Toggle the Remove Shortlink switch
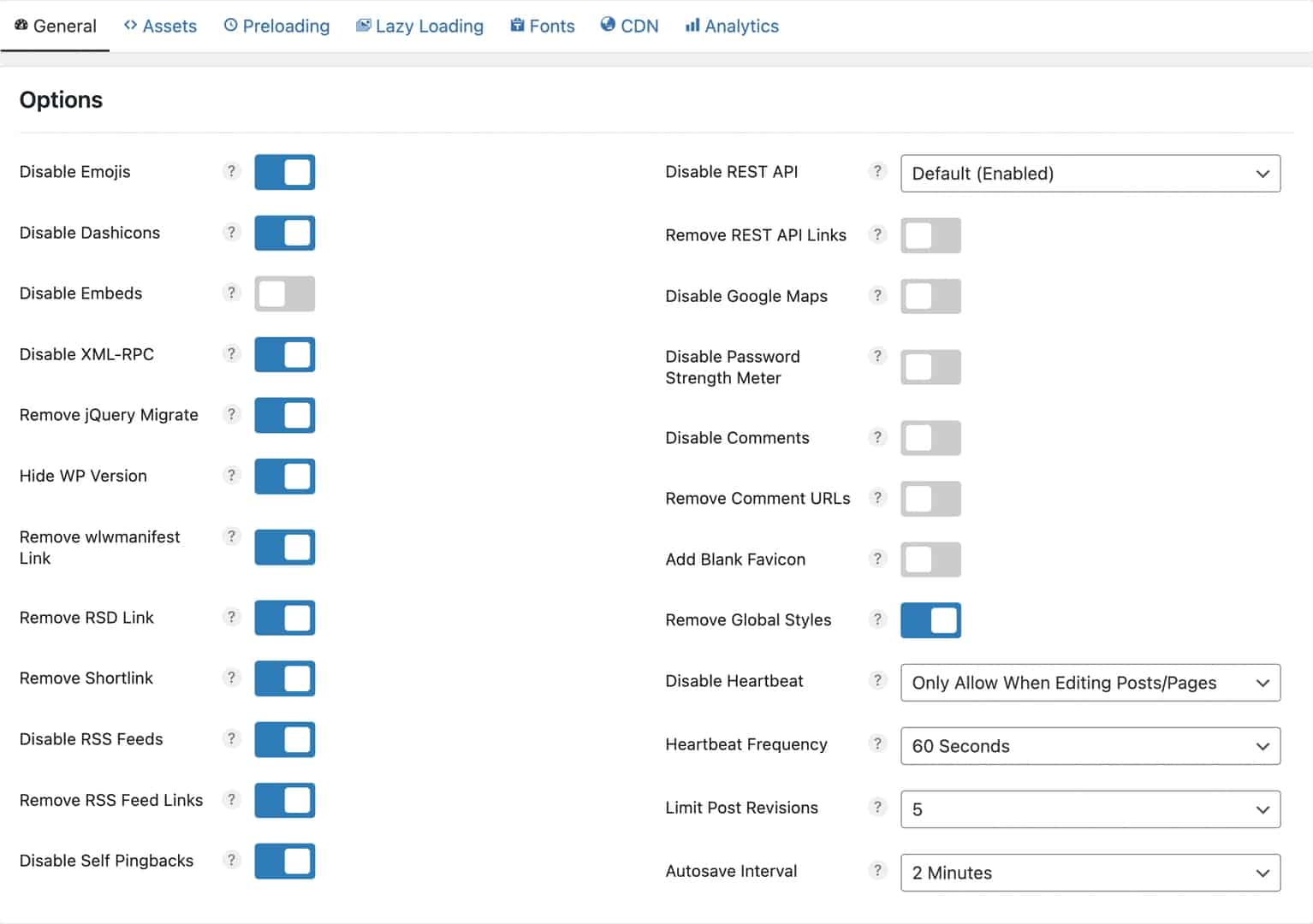Image resolution: width=1313 pixels, height=924 pixels. coord(285,678)
